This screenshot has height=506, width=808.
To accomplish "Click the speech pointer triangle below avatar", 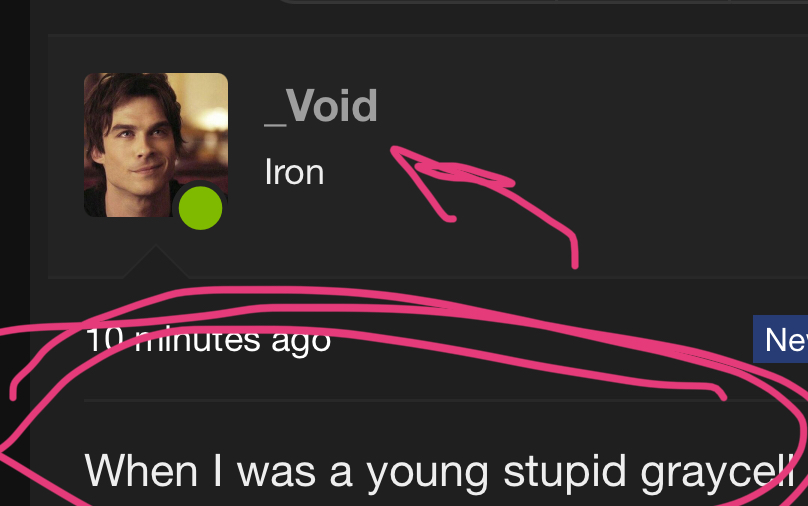I will (x=156, y=262).
